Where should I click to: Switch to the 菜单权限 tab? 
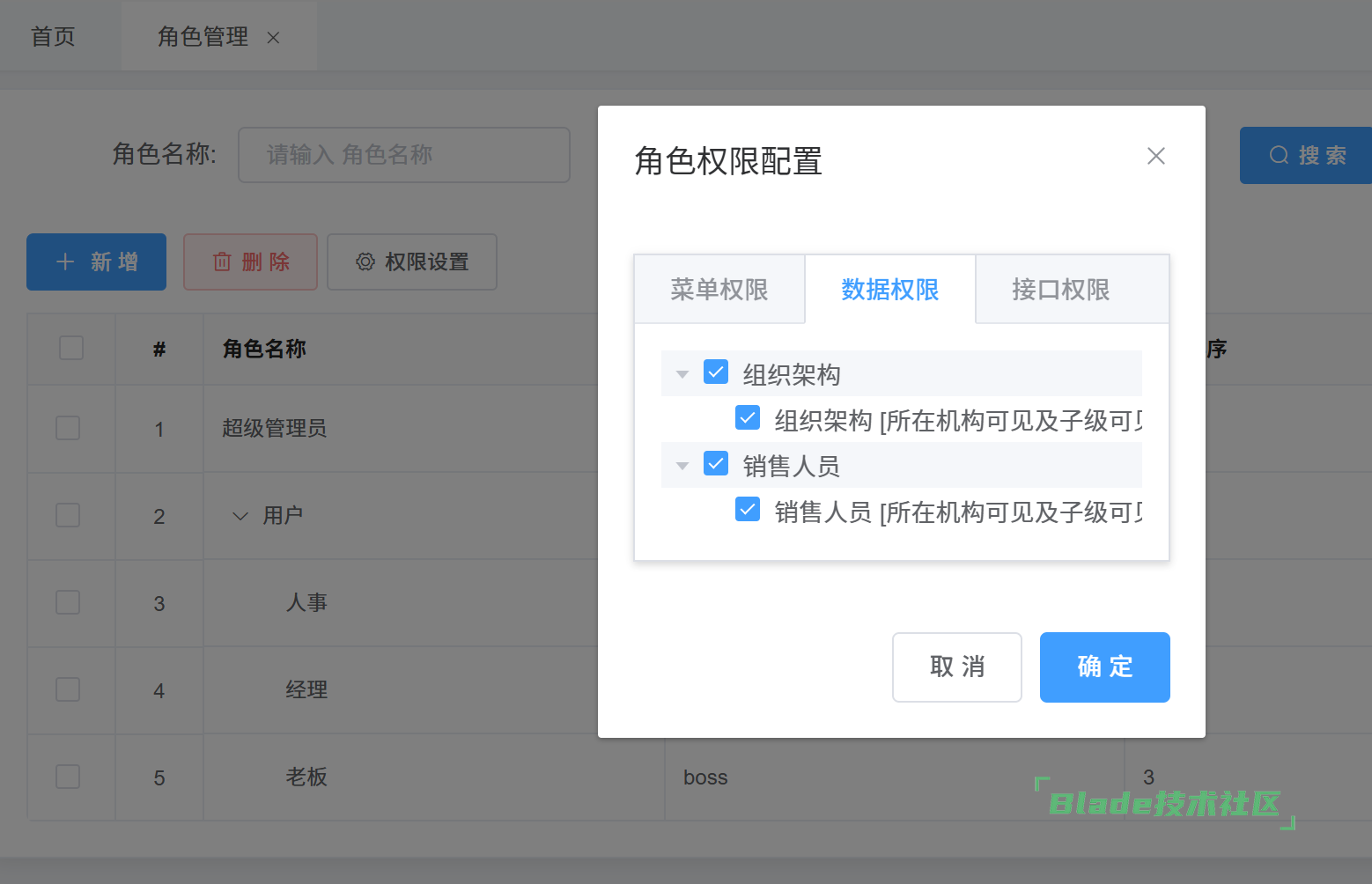click(x=719, y=290)
